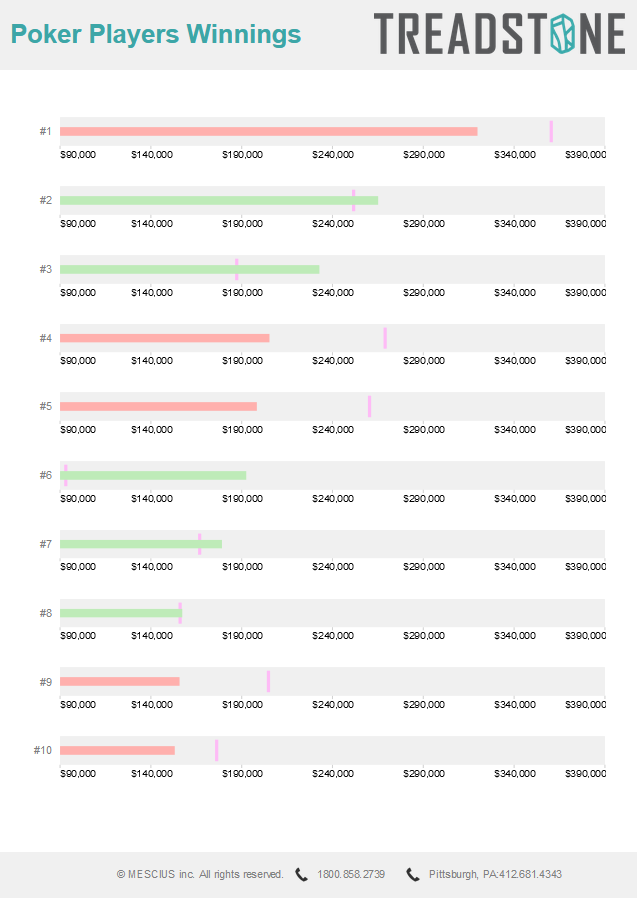Click the TREADSTONE wordmark text
Screen dimensions: 638x898
500,34
